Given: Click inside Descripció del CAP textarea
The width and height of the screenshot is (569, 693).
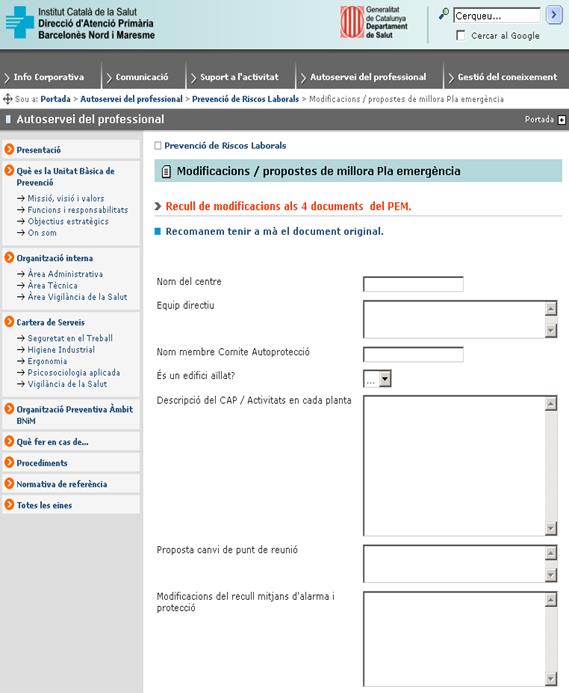Looking at the screenshot, I should click(454, 466).
